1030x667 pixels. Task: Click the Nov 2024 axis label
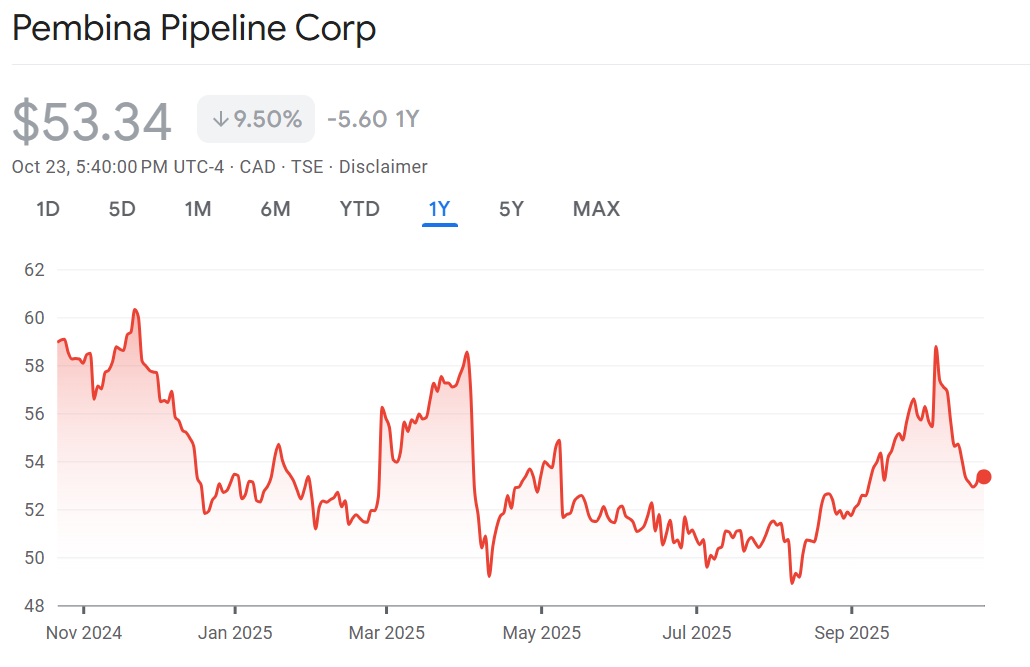click(x=84, y=633)
